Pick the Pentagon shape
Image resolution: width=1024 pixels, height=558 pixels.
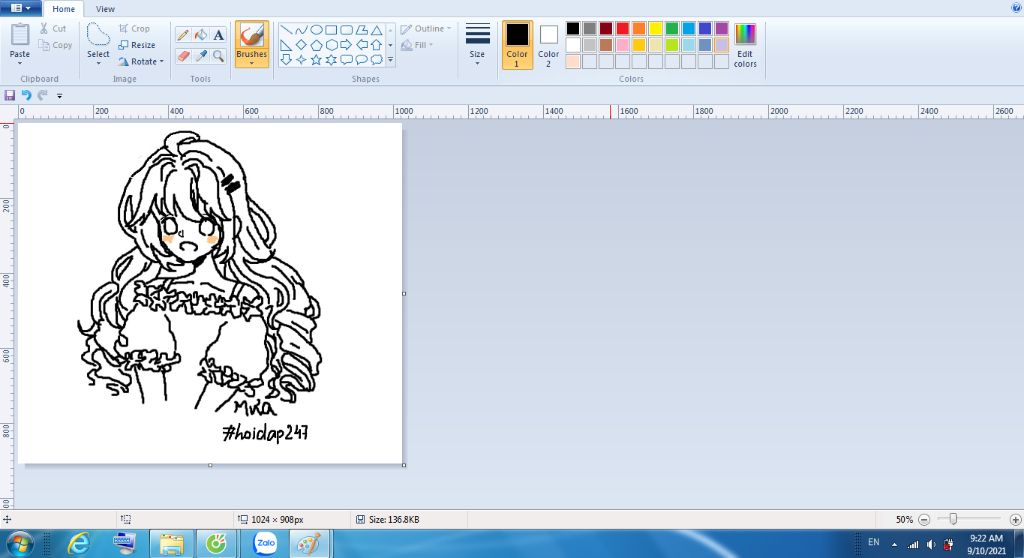(x=316, y=45)
